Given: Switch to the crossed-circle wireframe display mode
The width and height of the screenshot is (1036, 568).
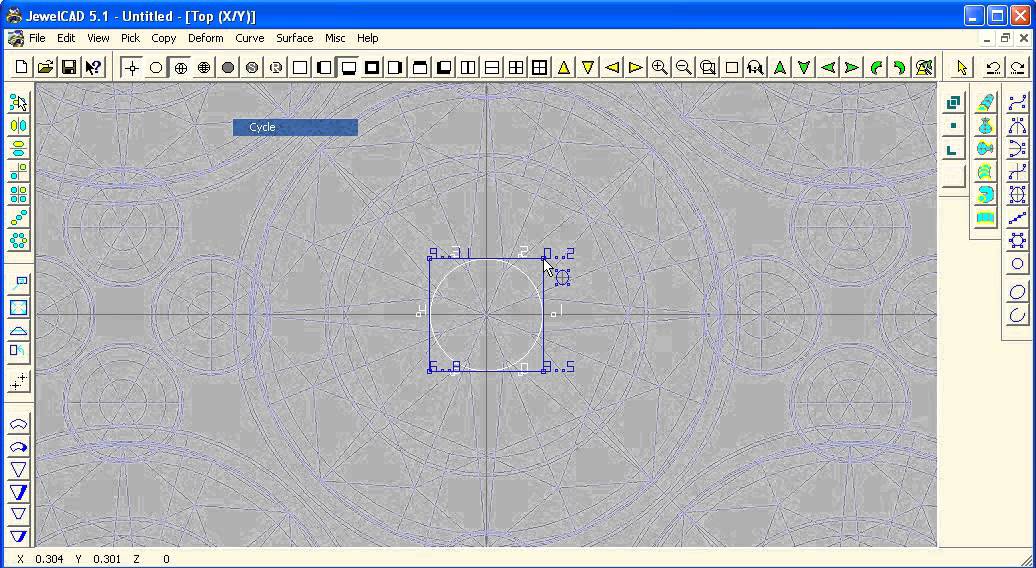Looking at the screenshot, I should tap(180, 67).
